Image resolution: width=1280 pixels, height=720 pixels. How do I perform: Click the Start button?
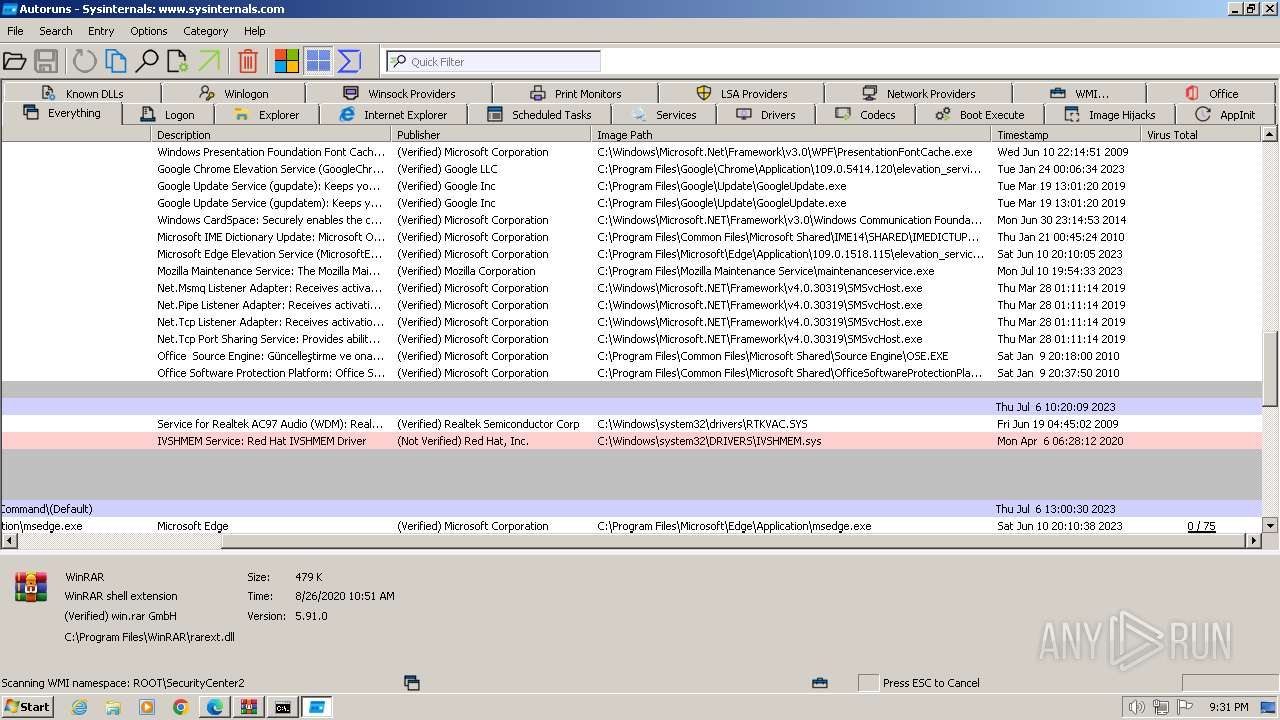(x=27, y=707)
